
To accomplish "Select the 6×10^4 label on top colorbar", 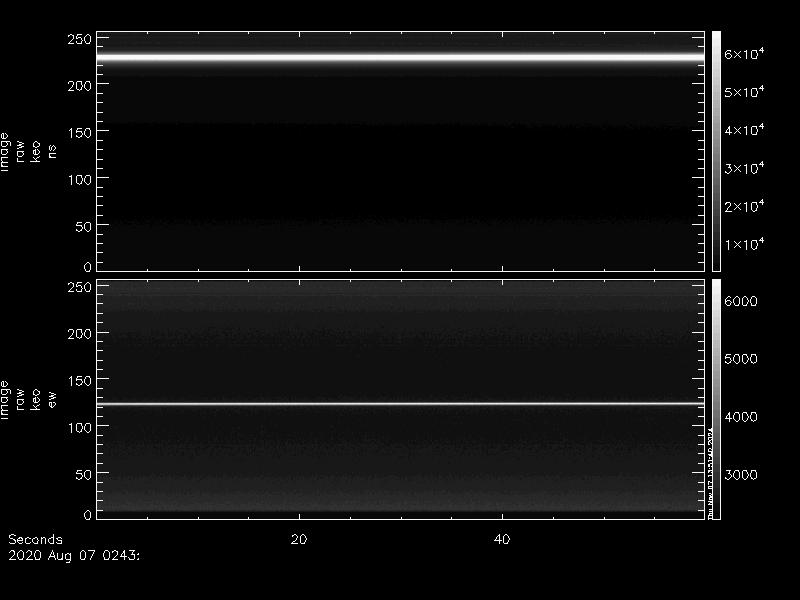I will (x=744, y=55).
